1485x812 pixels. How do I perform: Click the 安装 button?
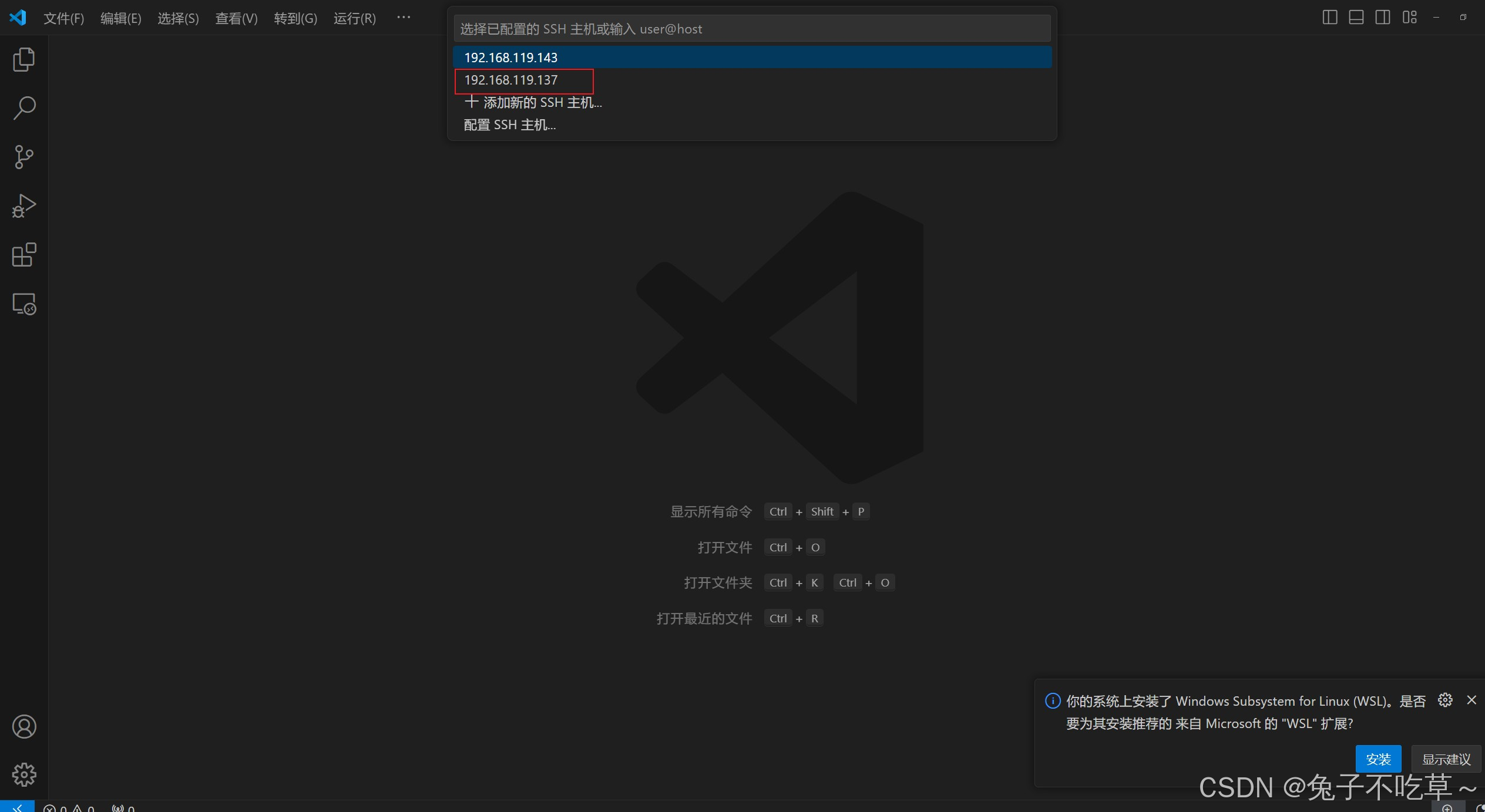pyautogui.click(x=1378, y=759)
